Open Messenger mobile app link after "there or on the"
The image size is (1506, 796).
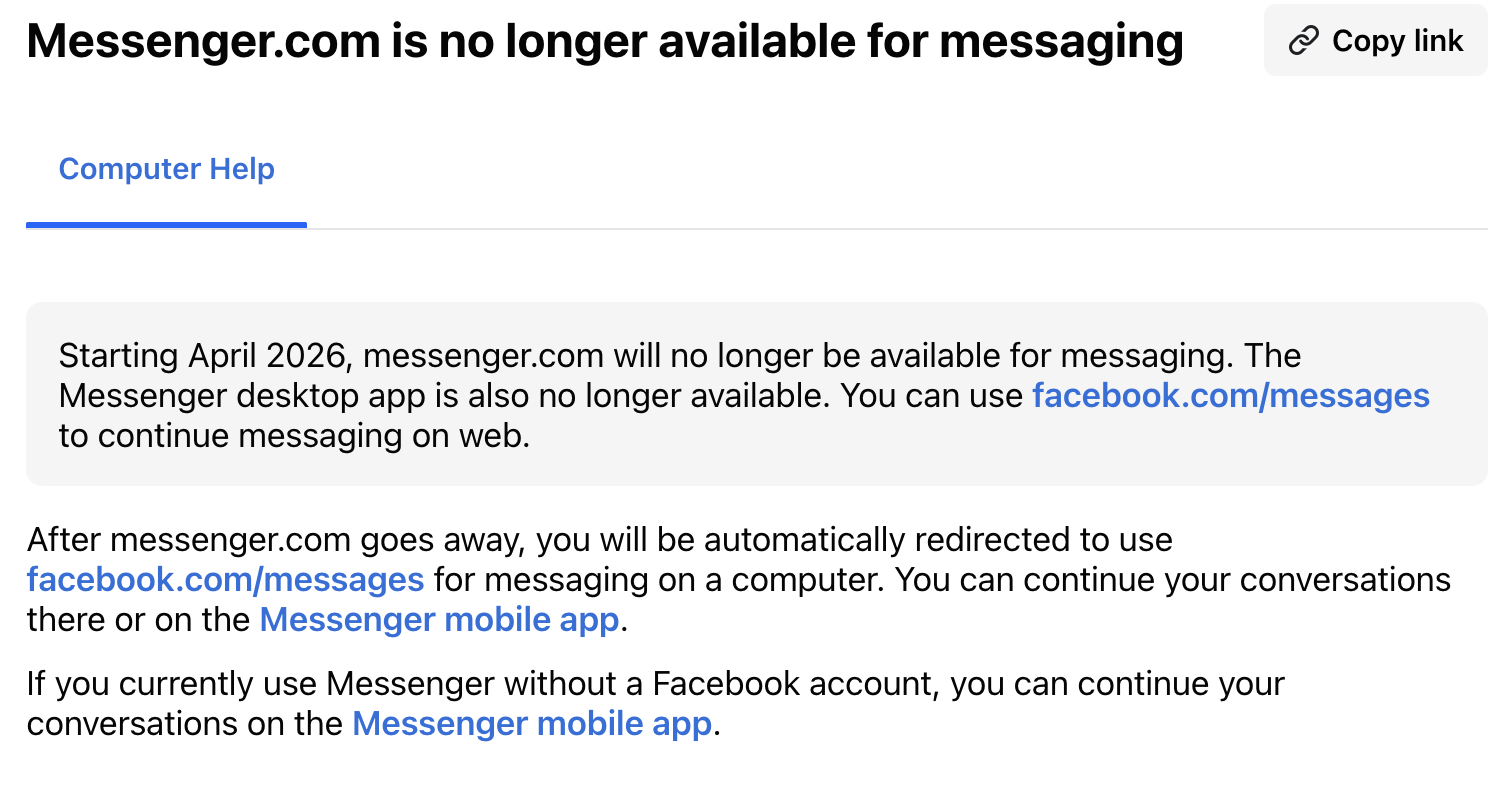tap(439, 620)
